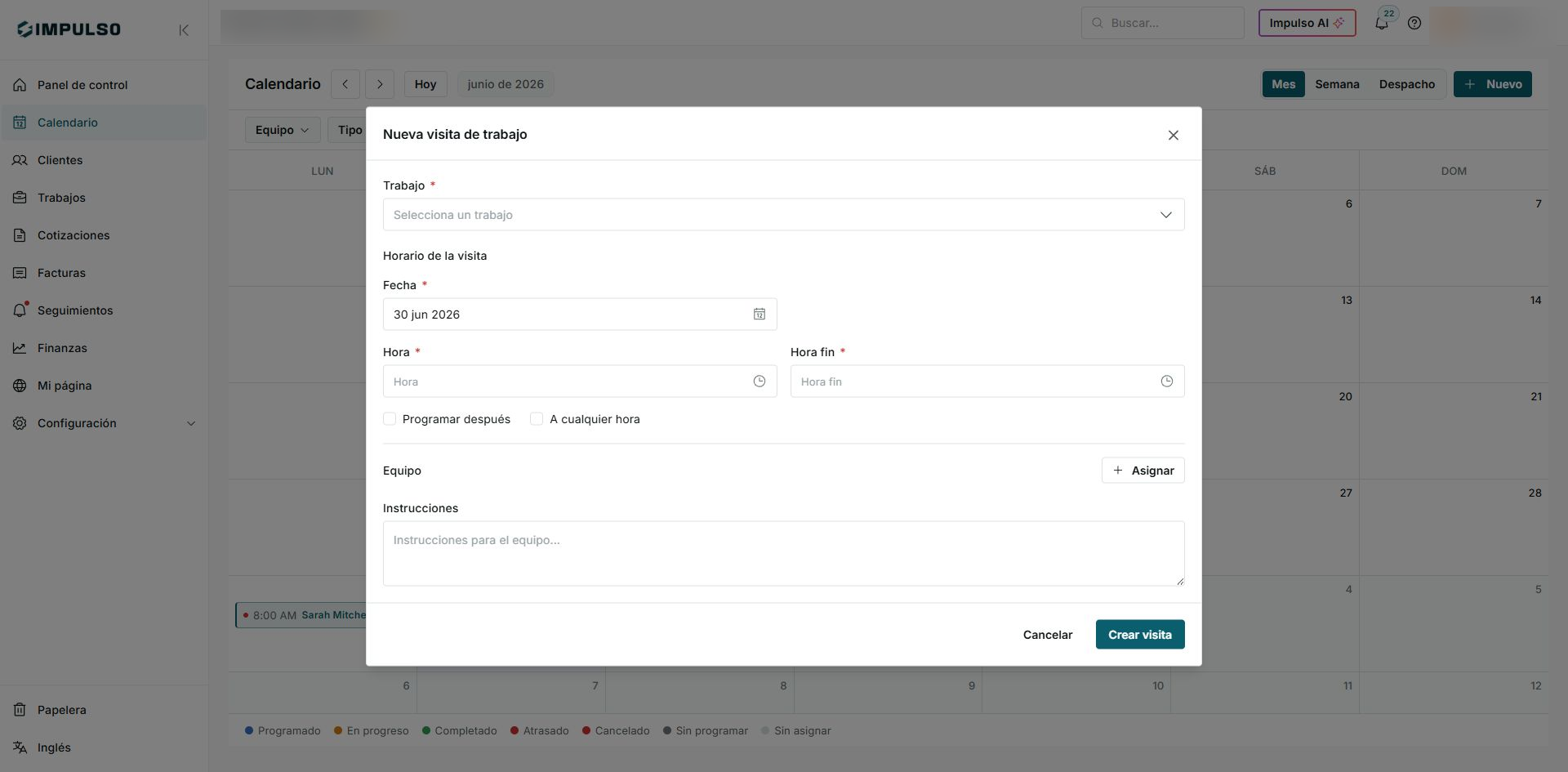Click the Sin programar legend entry
The height and width of the screenshot is (772, 1568).
coord(706,730)
